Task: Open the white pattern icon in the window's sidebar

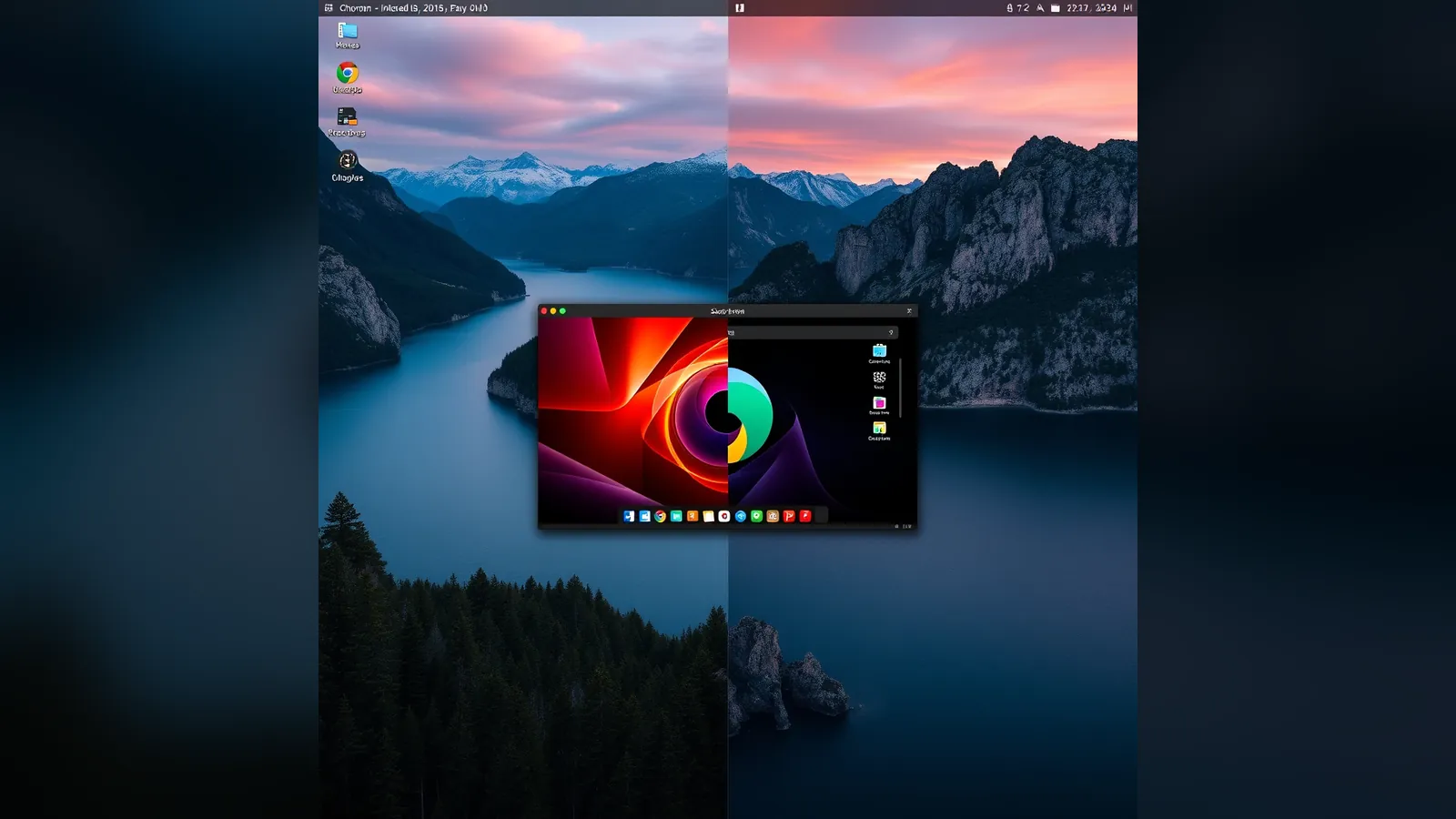Action: [879, 377]
